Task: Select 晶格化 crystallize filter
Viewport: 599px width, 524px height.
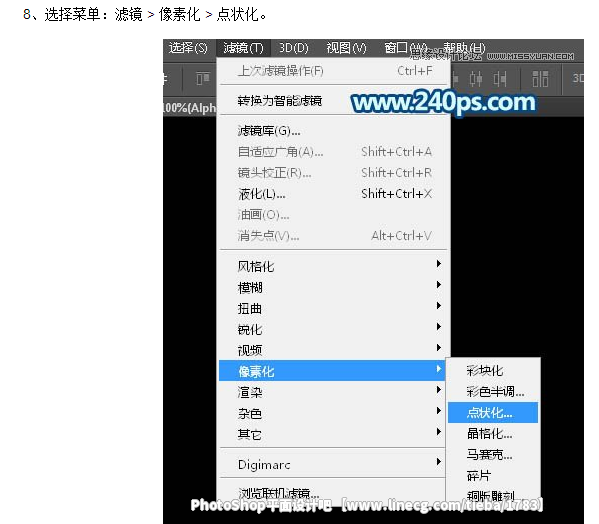Action: [x=493, y=433]
